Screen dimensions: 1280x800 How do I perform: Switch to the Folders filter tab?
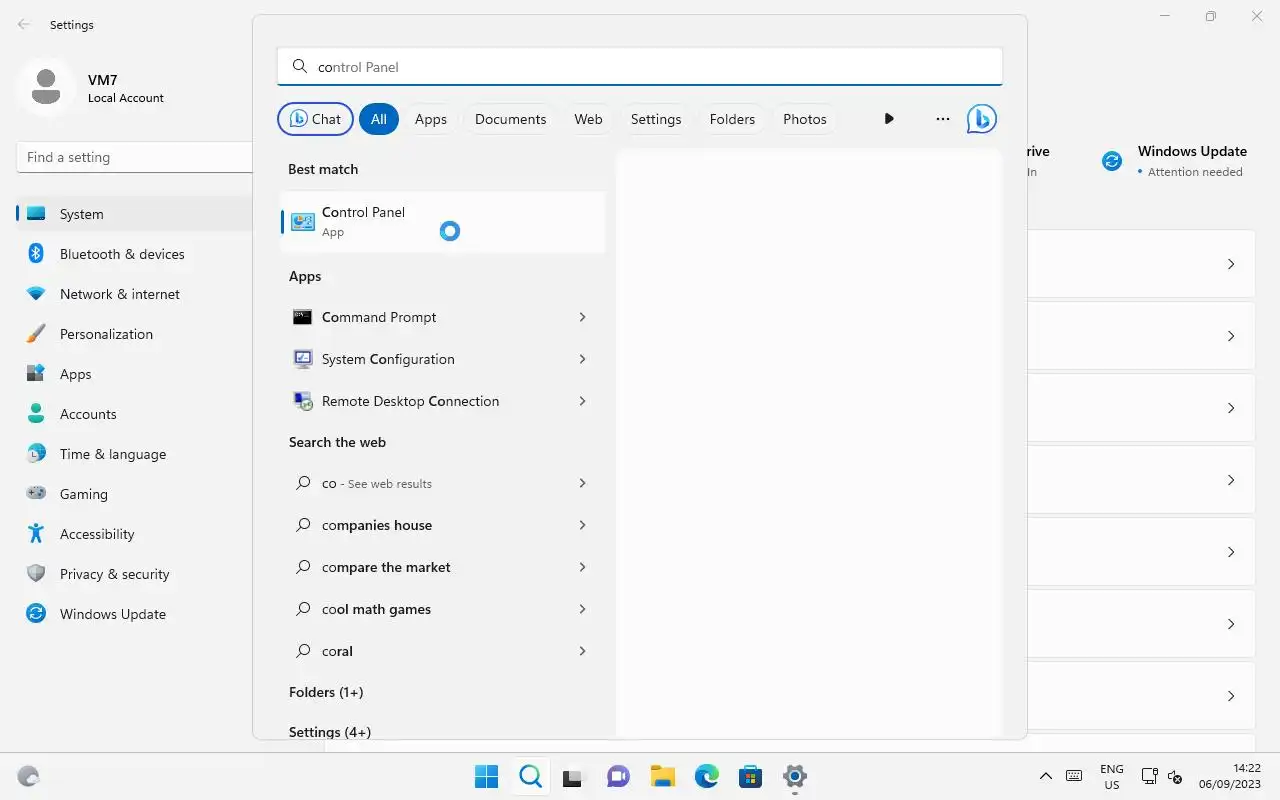tap(732, 119)
